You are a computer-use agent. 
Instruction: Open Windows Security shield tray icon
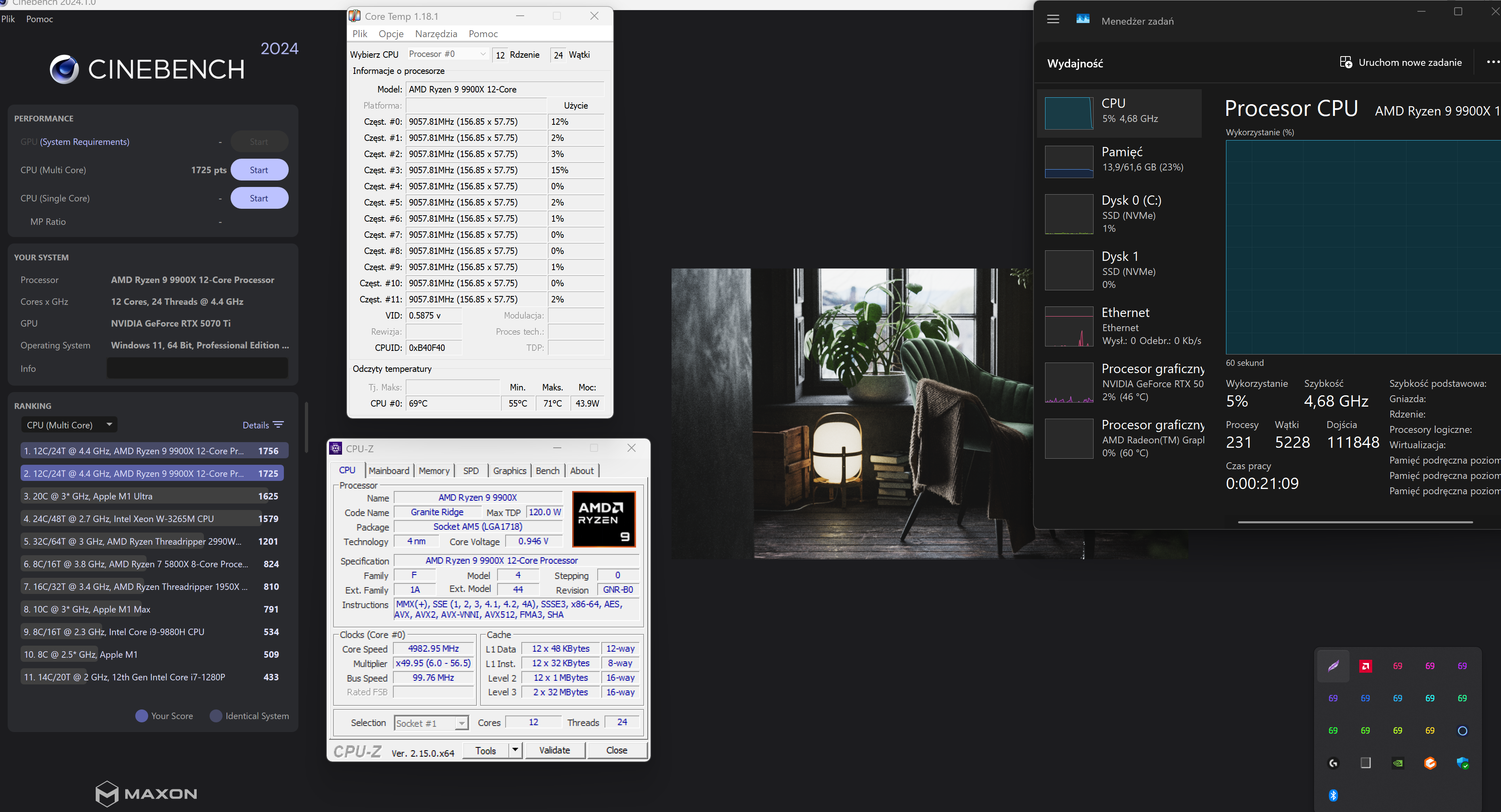pyautogui.click(x=1462, y=763)
